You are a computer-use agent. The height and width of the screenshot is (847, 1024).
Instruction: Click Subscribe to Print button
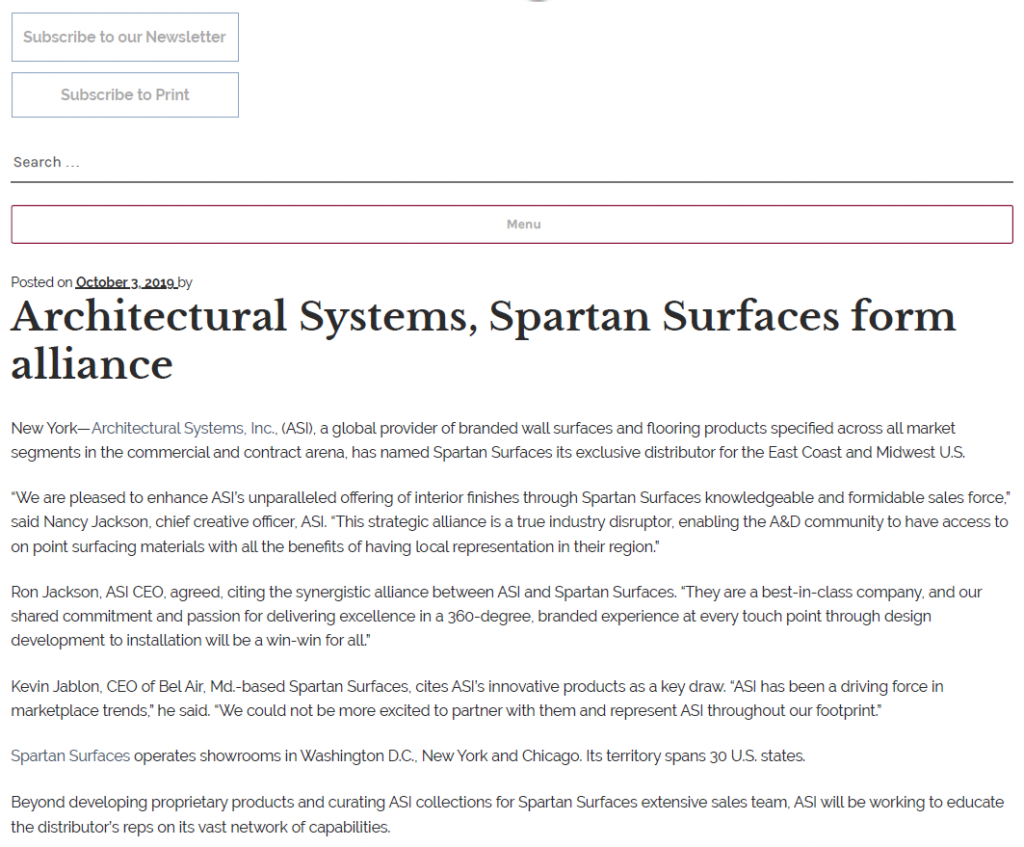click(x=125, y=95)
